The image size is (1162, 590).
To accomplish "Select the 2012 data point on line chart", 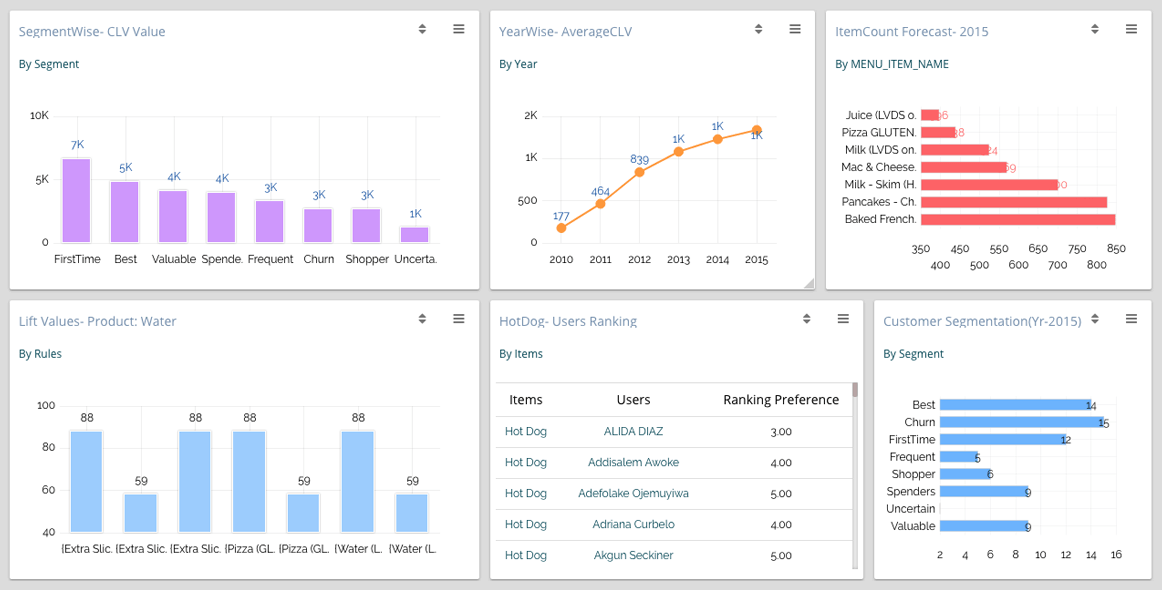I will tap(639, 172).
